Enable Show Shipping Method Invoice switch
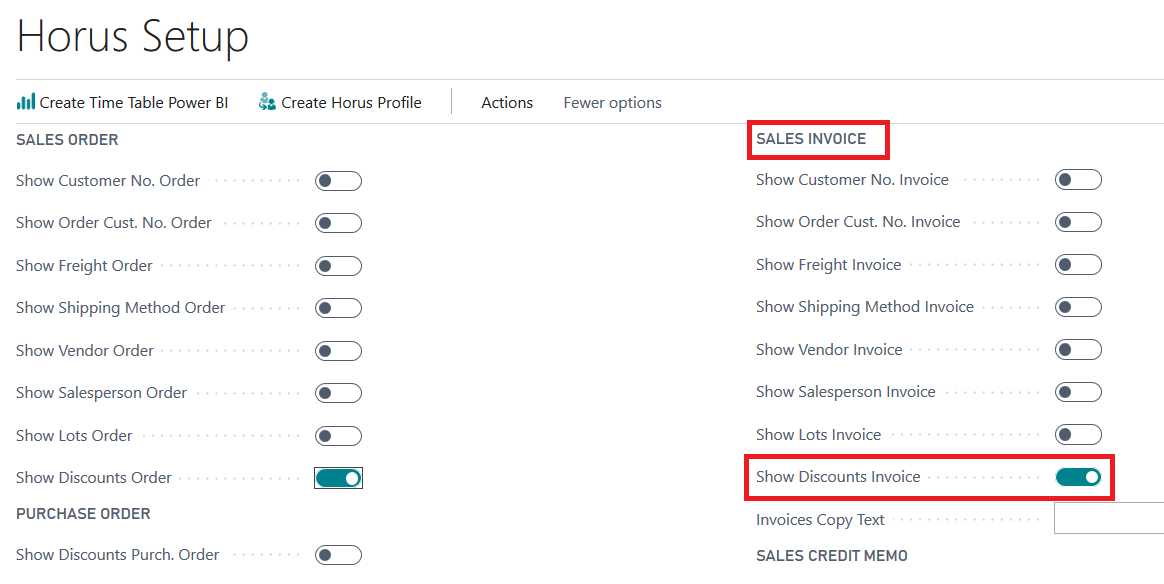Screen dimensions: 1164x584 [1079, 307]
